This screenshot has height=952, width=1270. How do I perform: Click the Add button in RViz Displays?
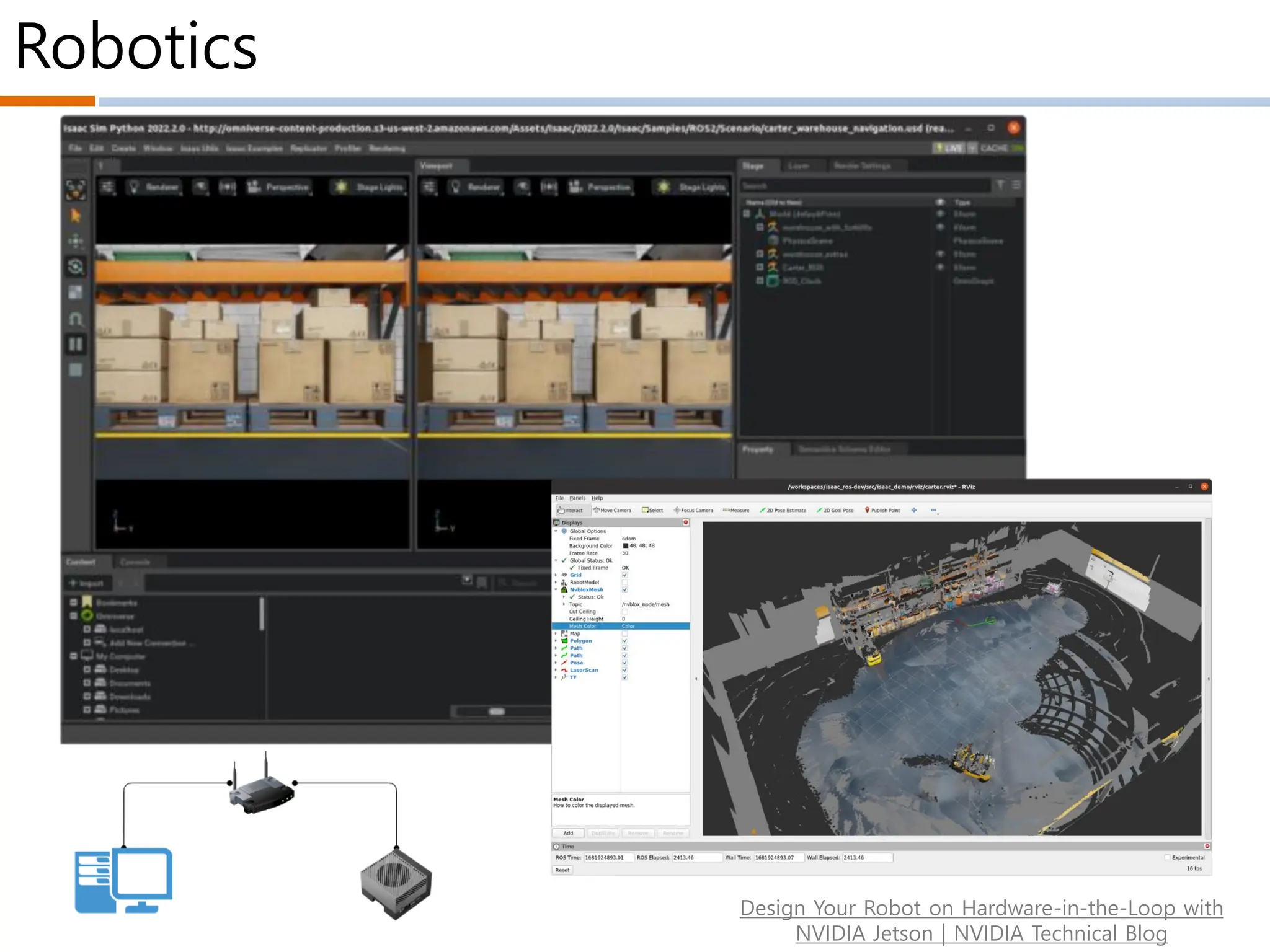click(x=568, y=833)
